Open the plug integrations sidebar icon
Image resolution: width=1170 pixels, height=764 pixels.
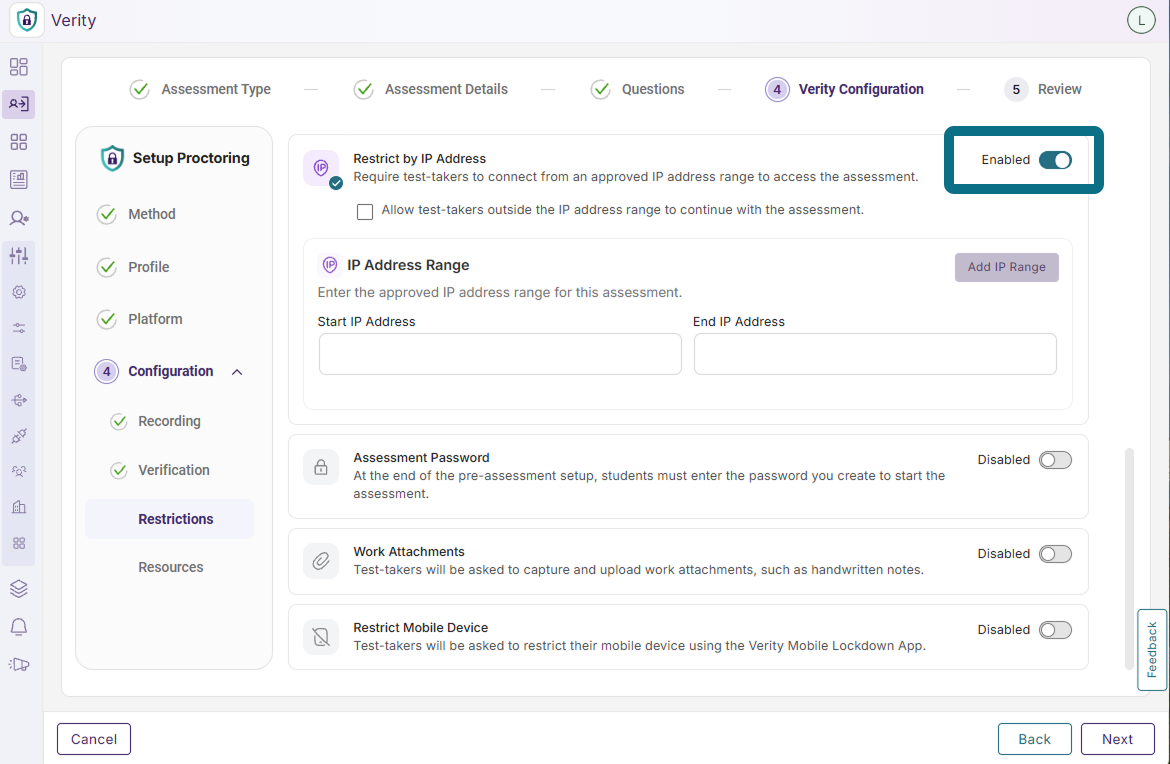[19, 436]
